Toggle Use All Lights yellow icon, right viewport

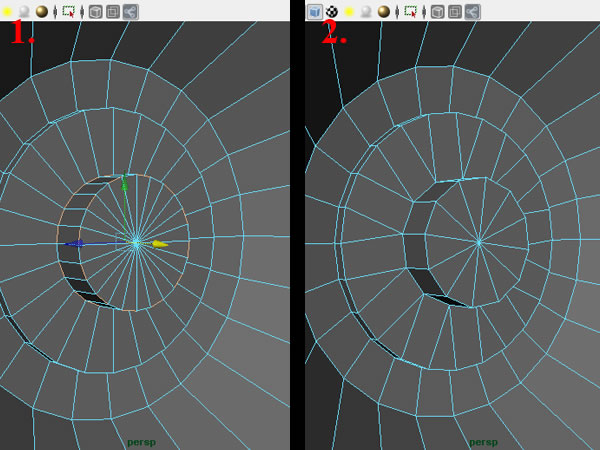pyautogui.click(x=349, y=11)
